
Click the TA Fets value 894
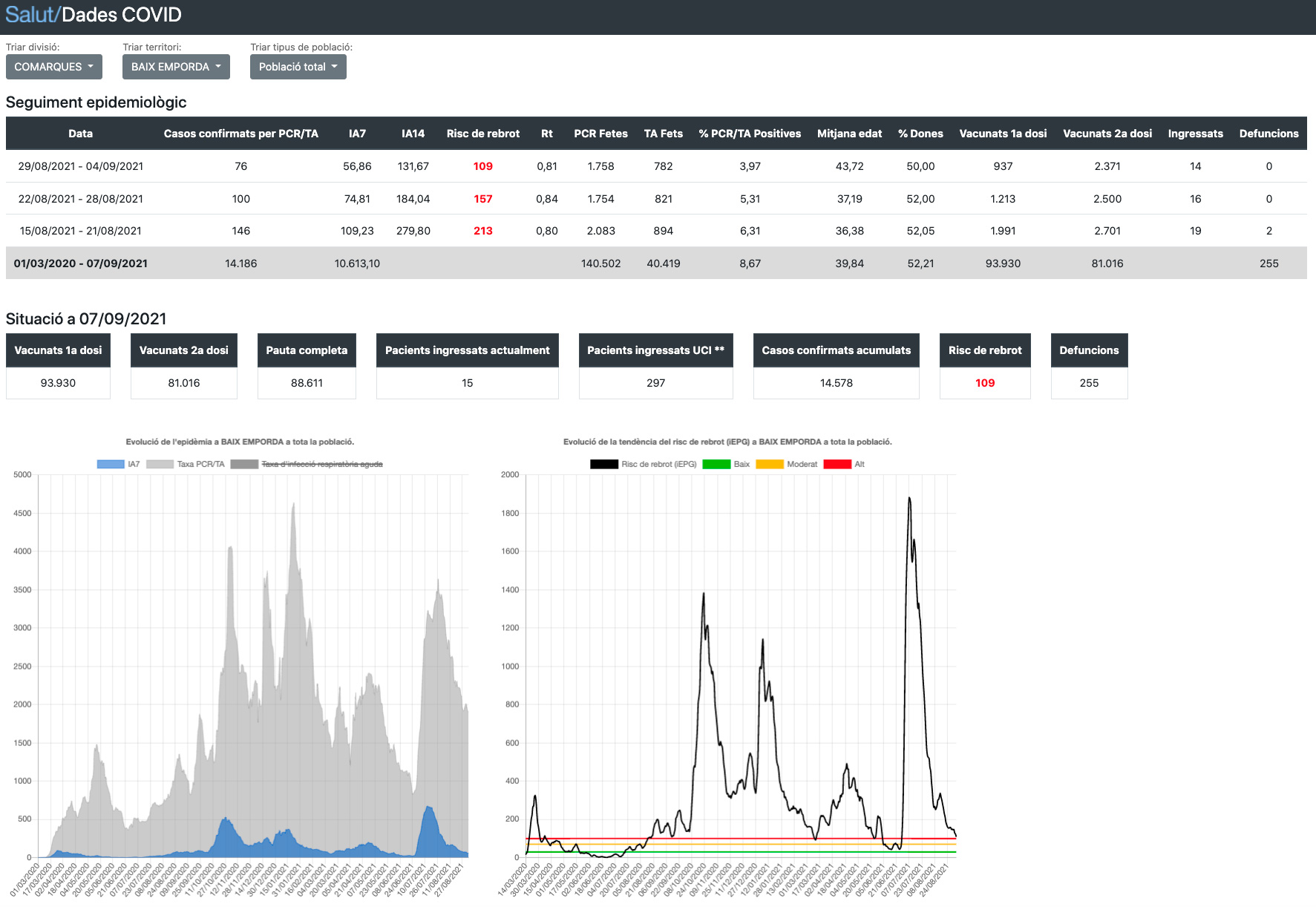pyautogui.click(x=664, y=231)
